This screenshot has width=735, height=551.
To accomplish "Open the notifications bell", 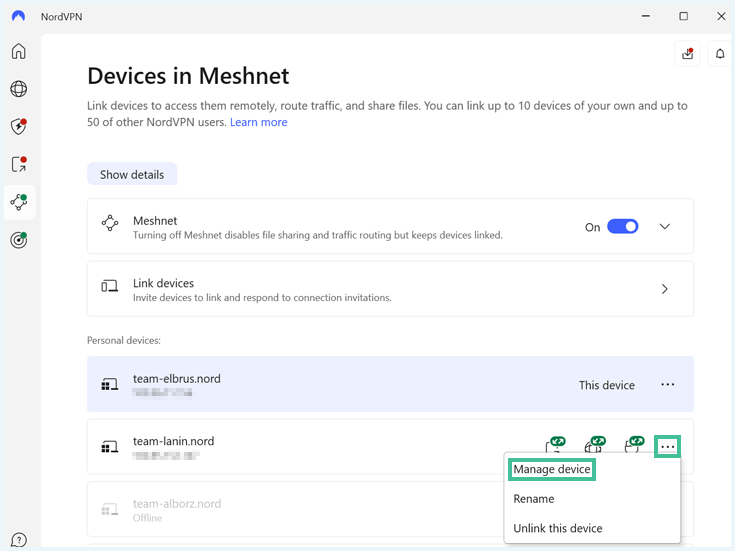I will click(720, 54).
